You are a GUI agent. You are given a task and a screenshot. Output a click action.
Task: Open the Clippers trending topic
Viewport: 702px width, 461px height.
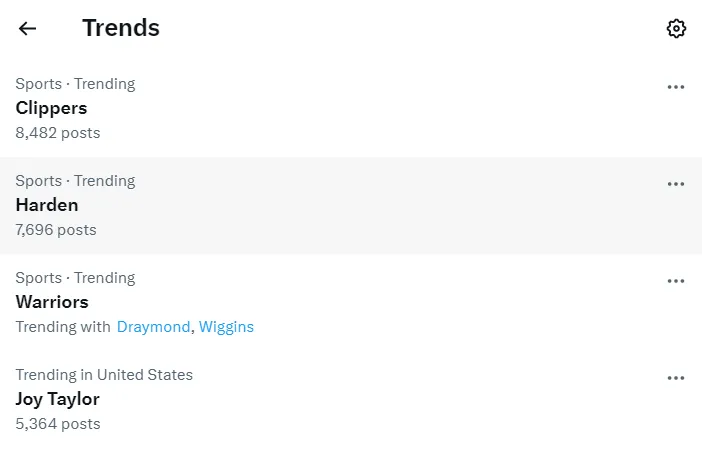[x=351, y=108]
